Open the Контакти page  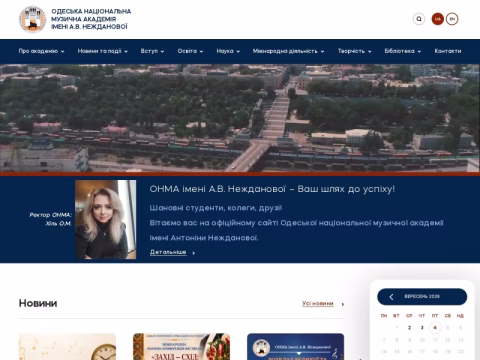(x=448, y=51)
